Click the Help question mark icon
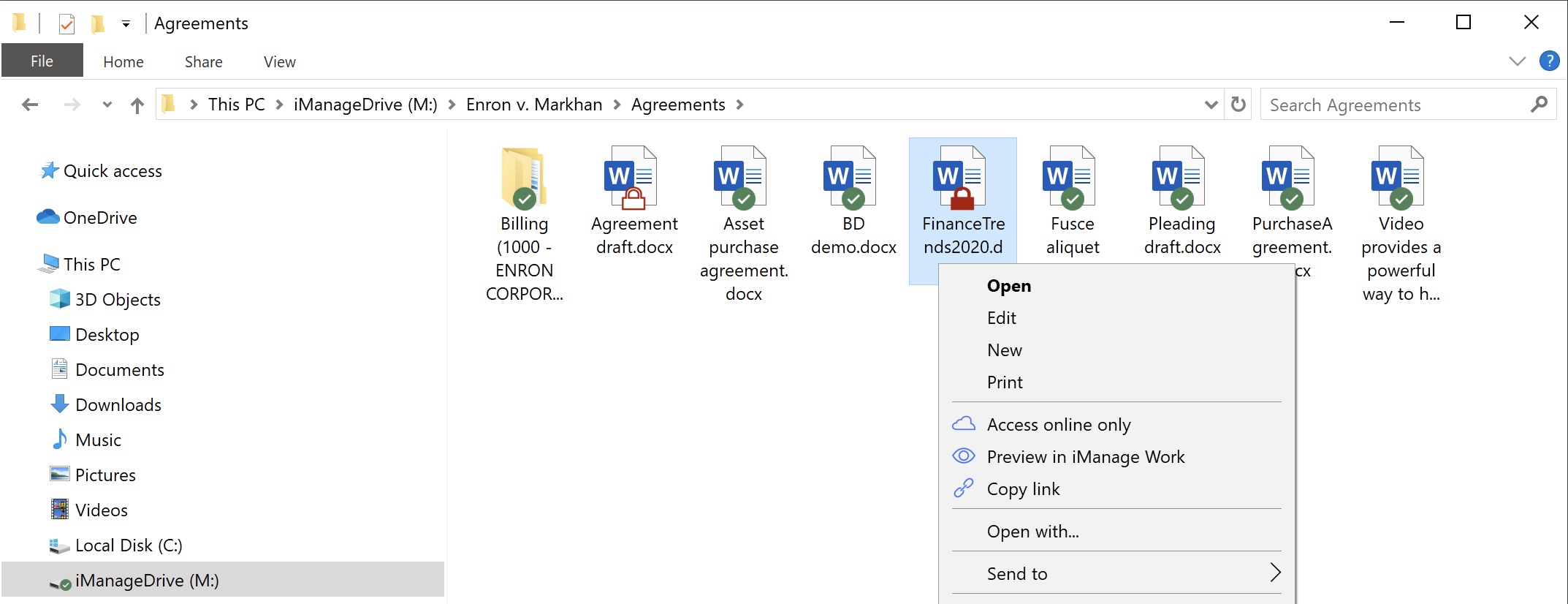1568x604 pixels. 1549,61
